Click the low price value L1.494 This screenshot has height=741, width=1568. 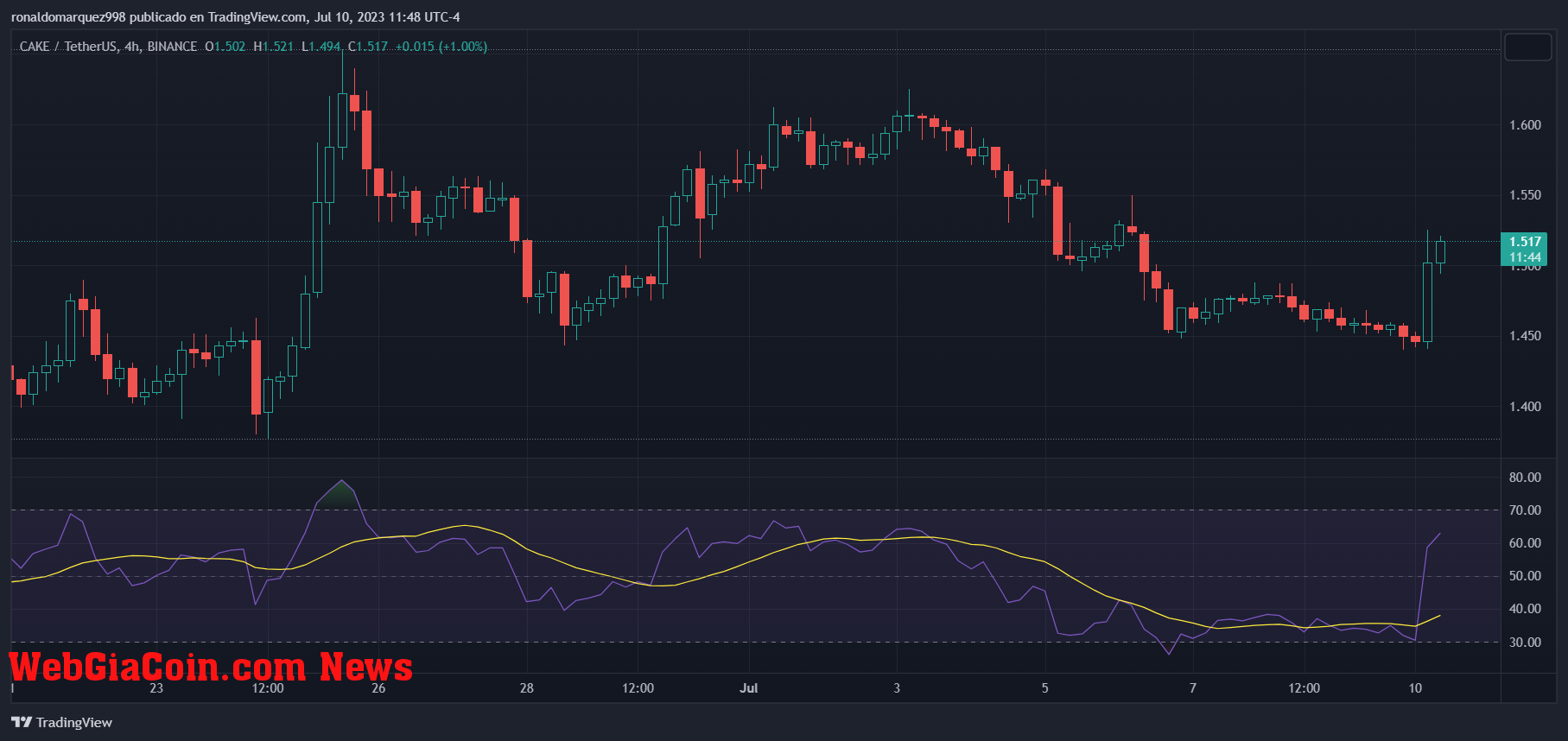point(321,47)
